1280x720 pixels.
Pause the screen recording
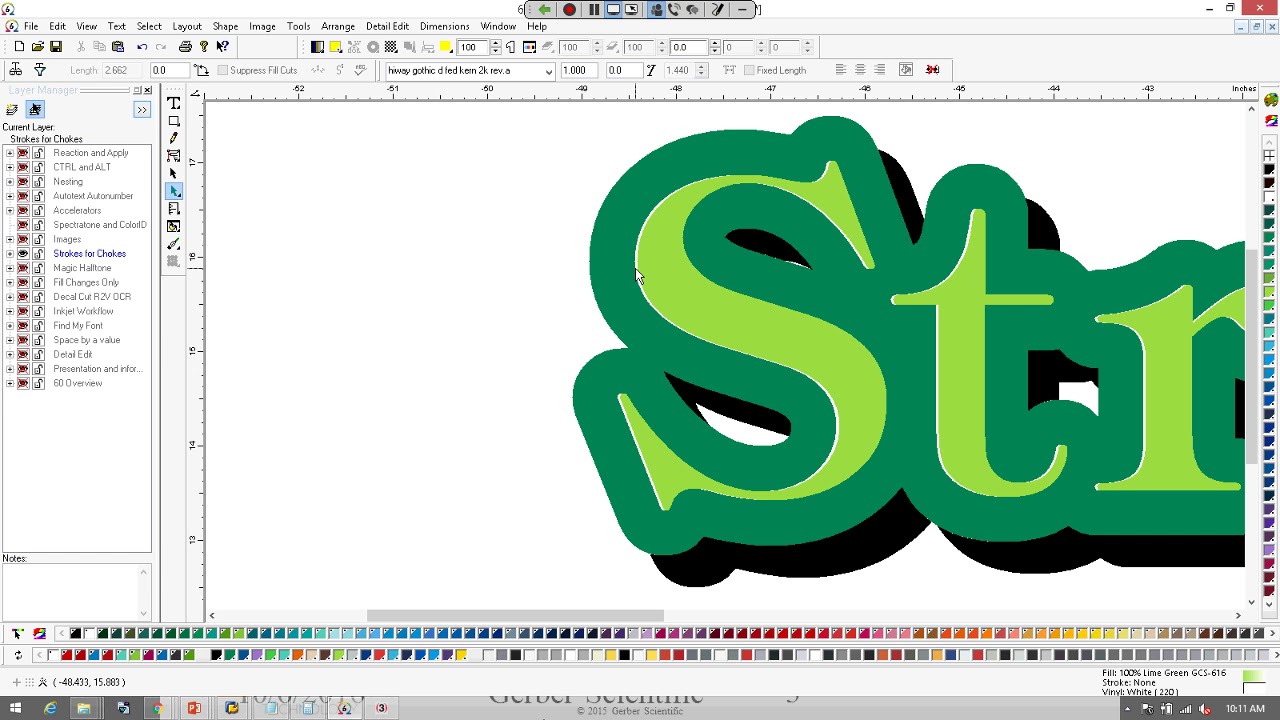tap(594, 10)
